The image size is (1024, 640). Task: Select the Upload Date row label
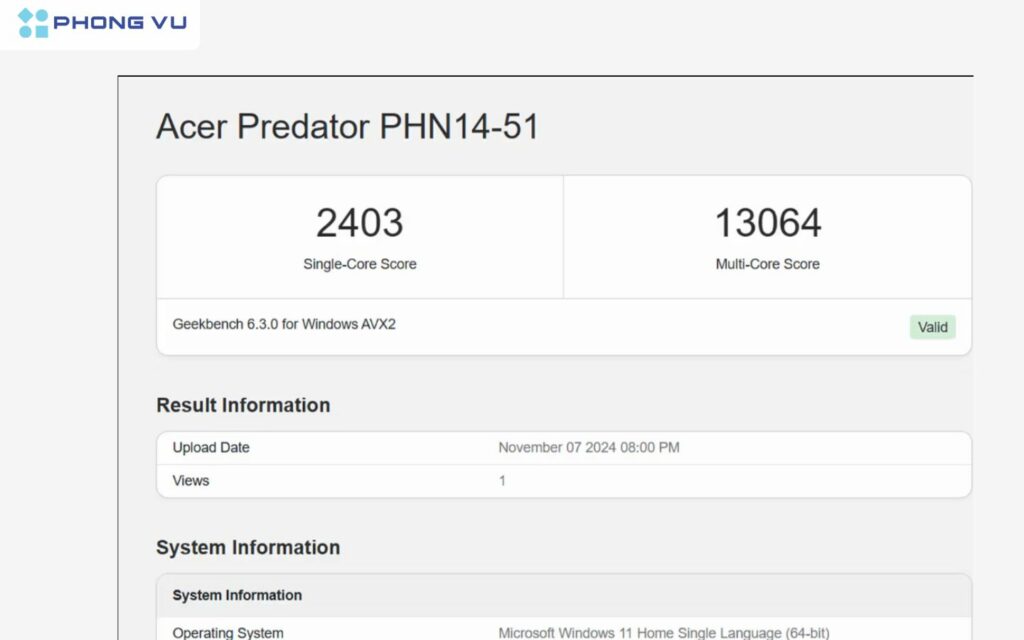(x=211, y=448)
